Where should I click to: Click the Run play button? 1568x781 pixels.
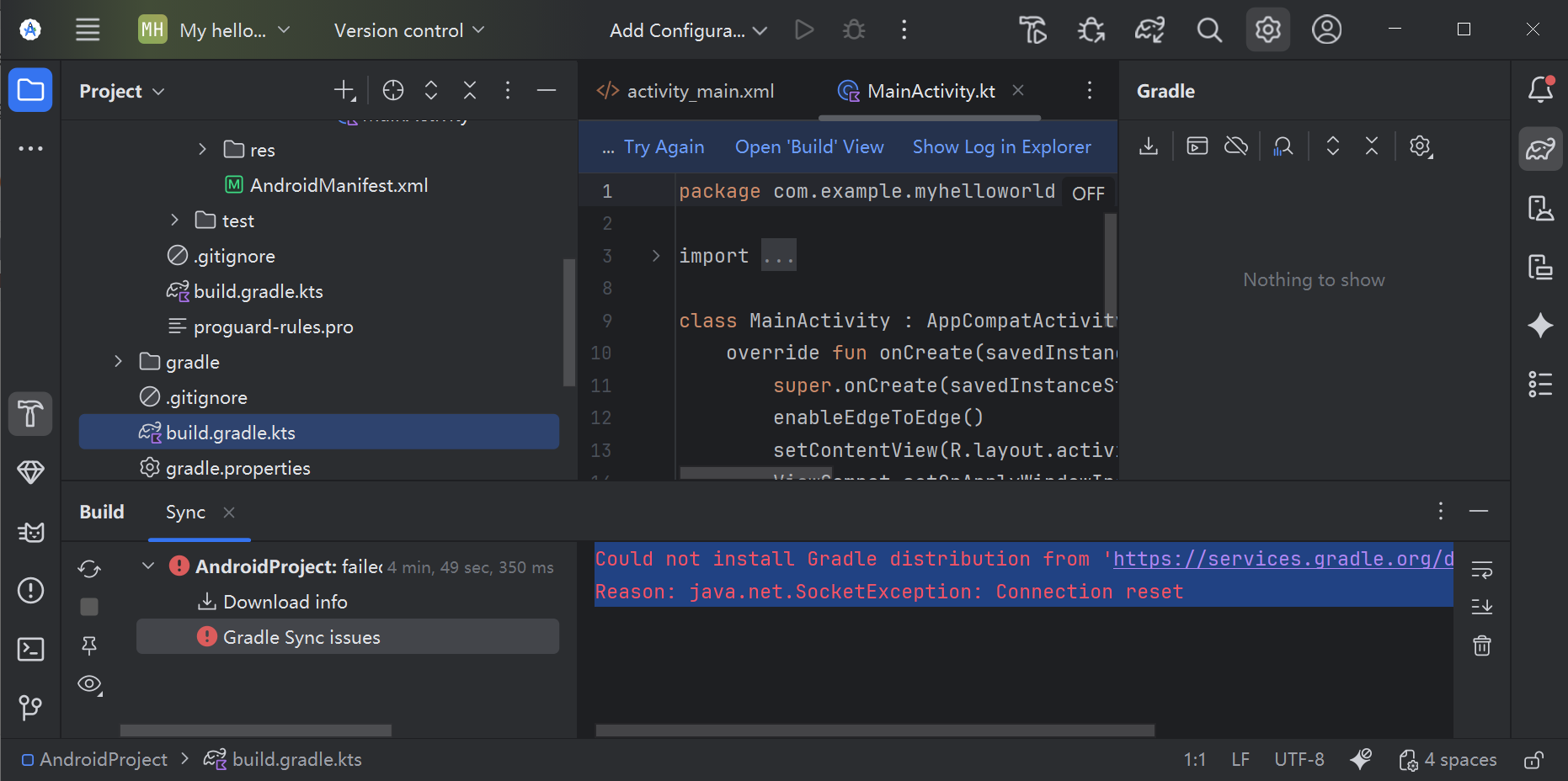tap(804, 30)
